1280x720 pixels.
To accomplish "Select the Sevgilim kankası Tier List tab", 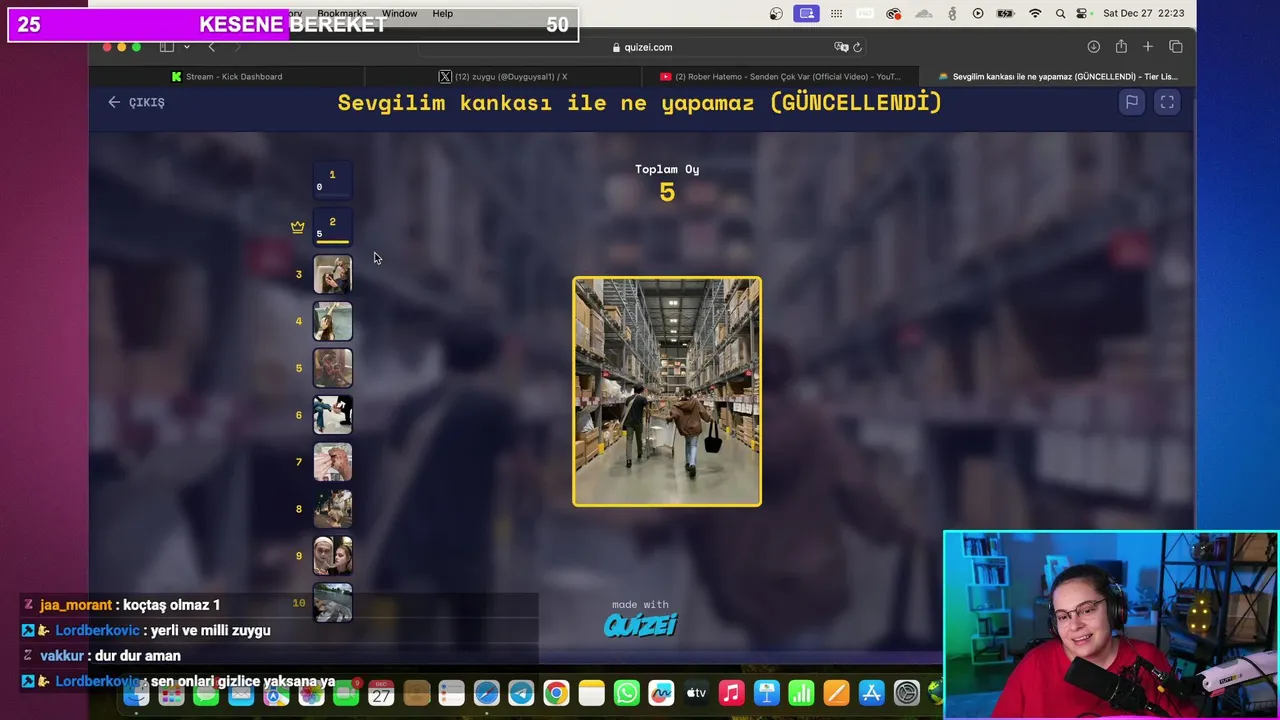I will click(x=1057, y=76).
